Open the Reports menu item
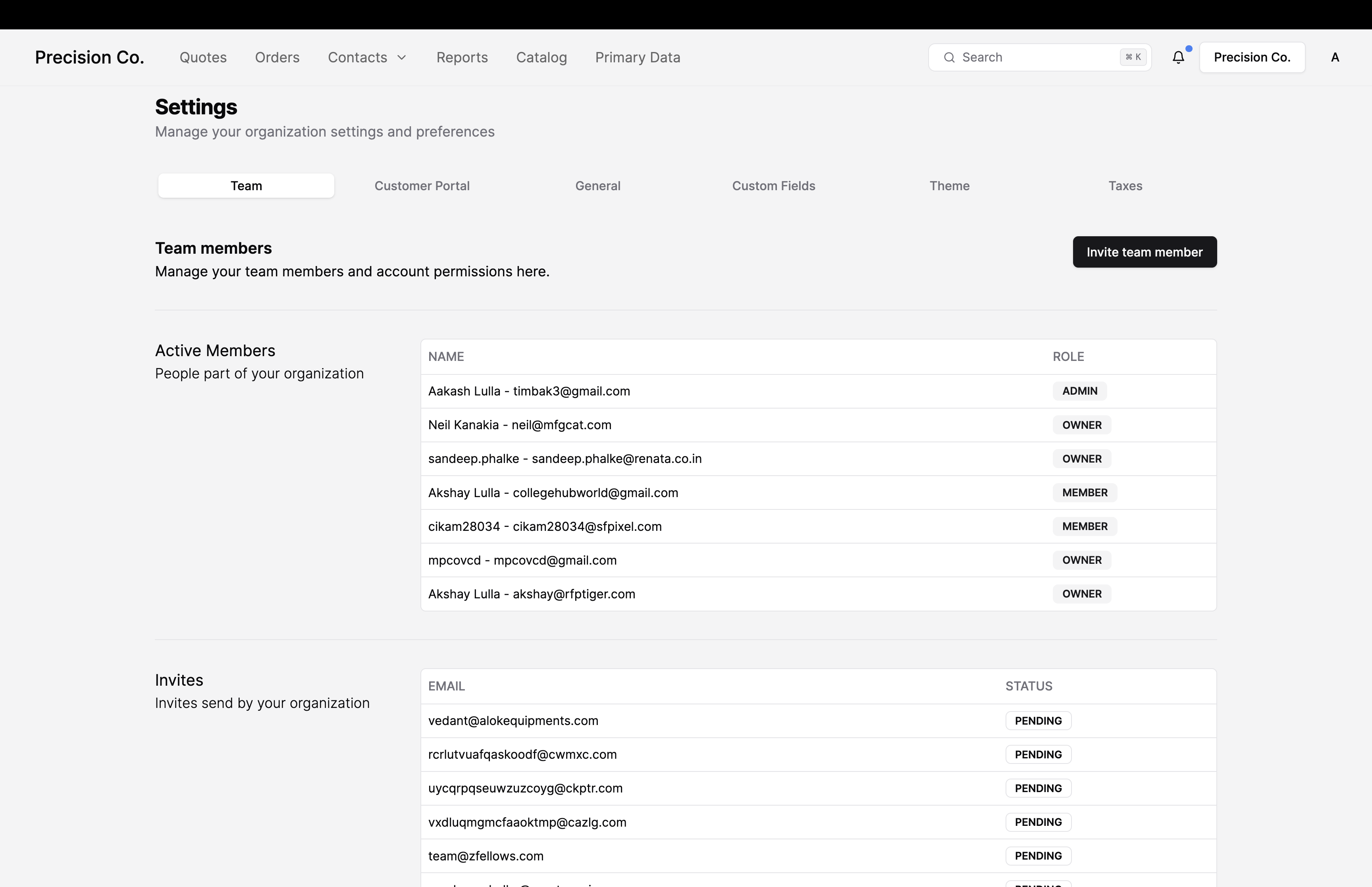Screen dimensions: 1372x887 [x=462, y=58]
